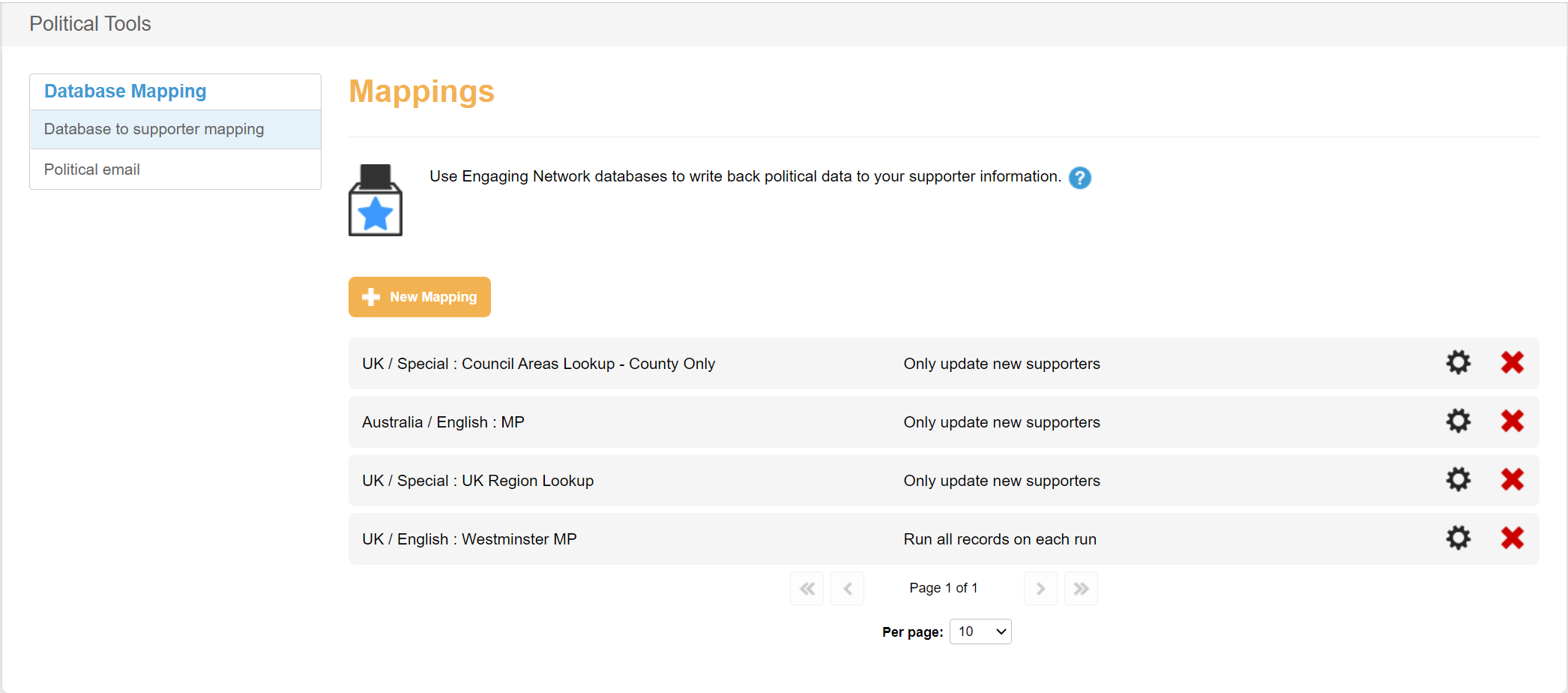The image size is (1568, 693).
Task: Click the Database Mapping sidebar heading
Action: [125, 91]
